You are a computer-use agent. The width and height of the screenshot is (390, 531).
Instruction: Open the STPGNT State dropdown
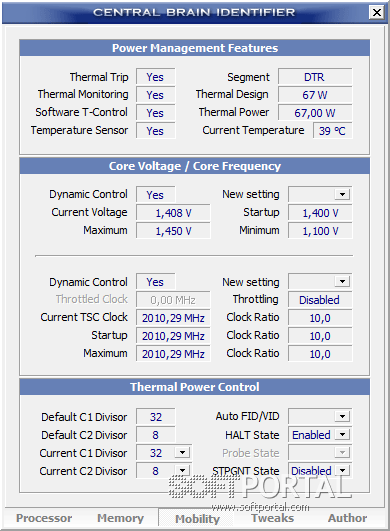342,470
